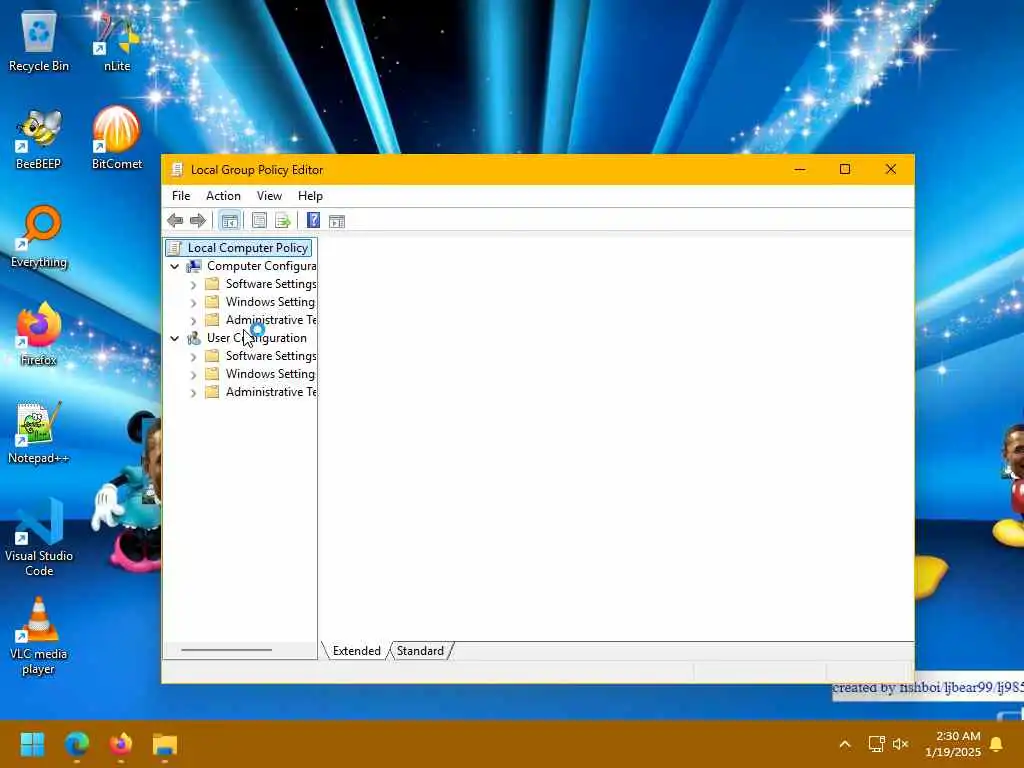Select Administrative Templates folder under User Configuration

(261, 392)
